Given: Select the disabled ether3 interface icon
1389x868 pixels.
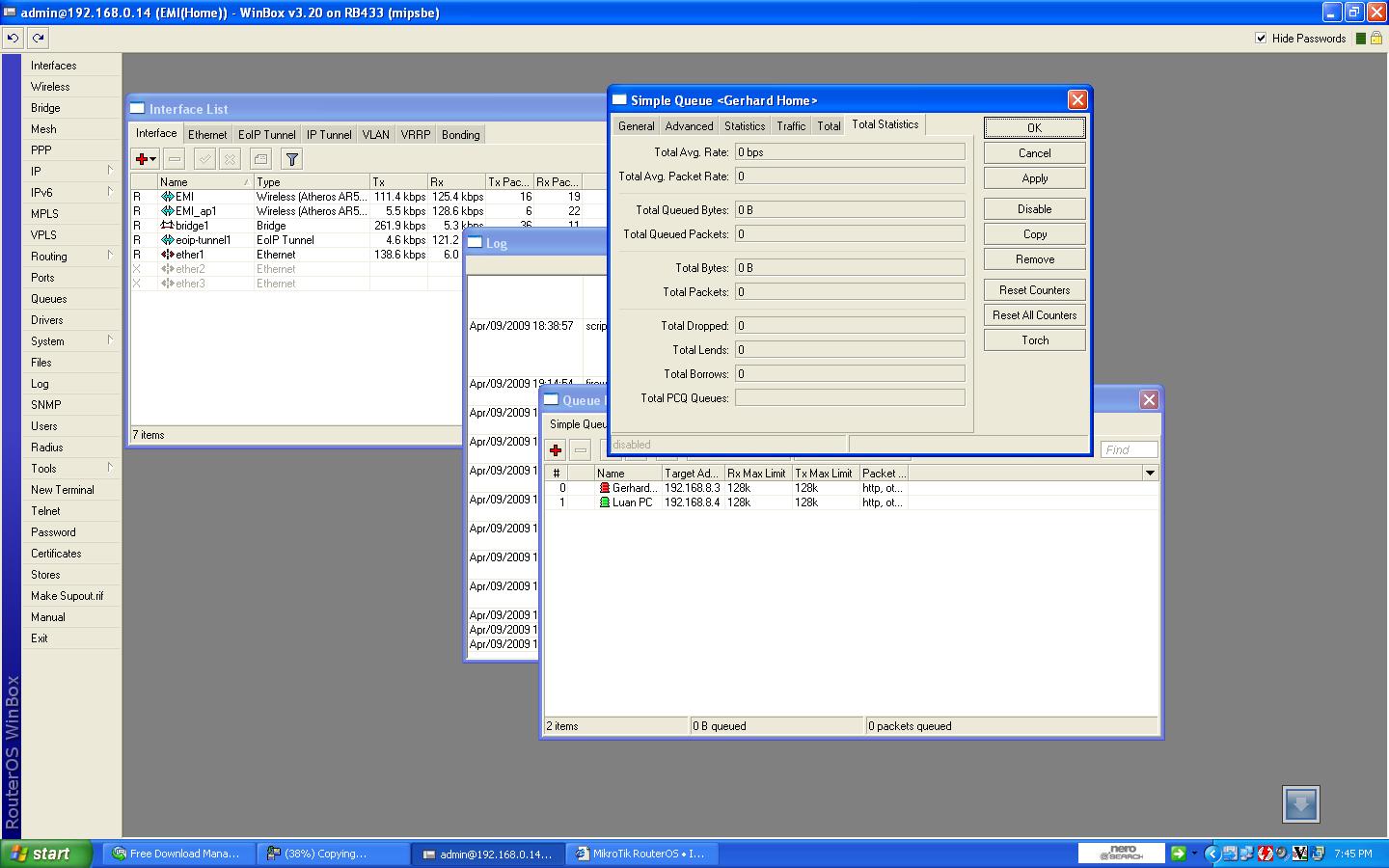Looking at the screenshot, I should (x=168, y=284).
